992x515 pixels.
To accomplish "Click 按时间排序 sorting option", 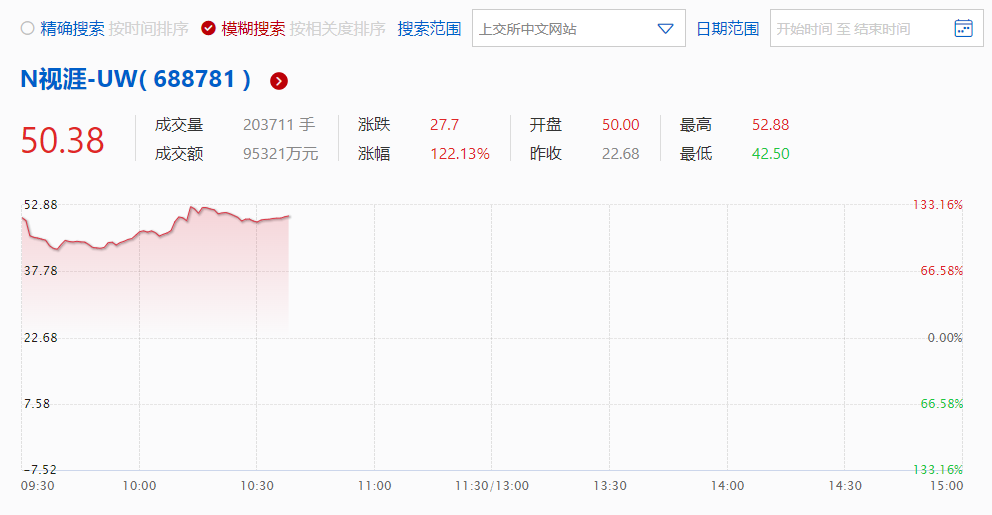I will (149, 29).
